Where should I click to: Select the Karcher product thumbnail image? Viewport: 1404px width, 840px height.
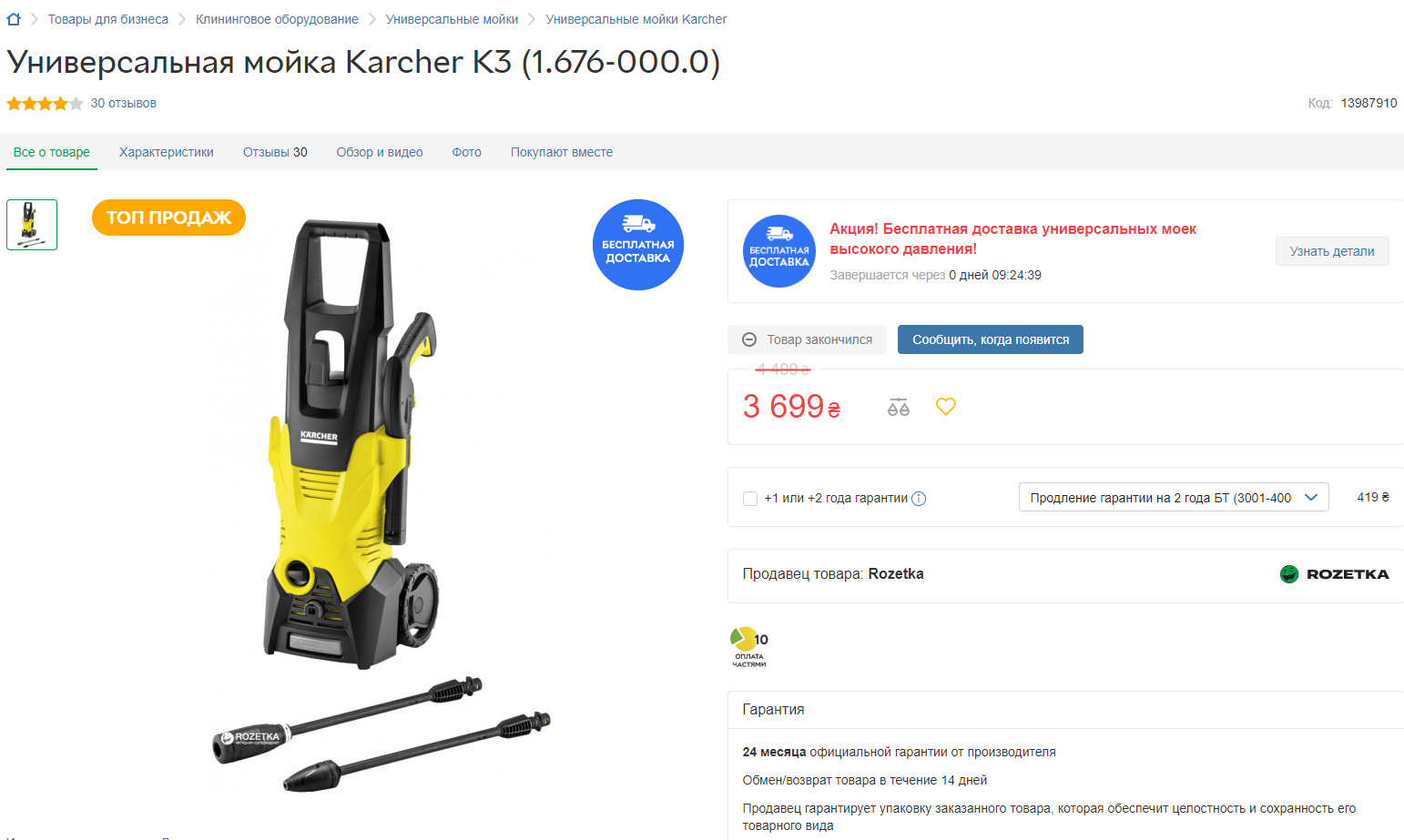32,225
